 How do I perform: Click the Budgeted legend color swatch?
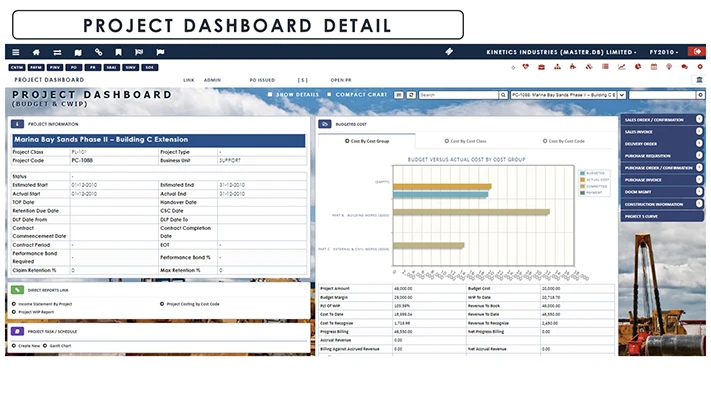pos(582,172)
